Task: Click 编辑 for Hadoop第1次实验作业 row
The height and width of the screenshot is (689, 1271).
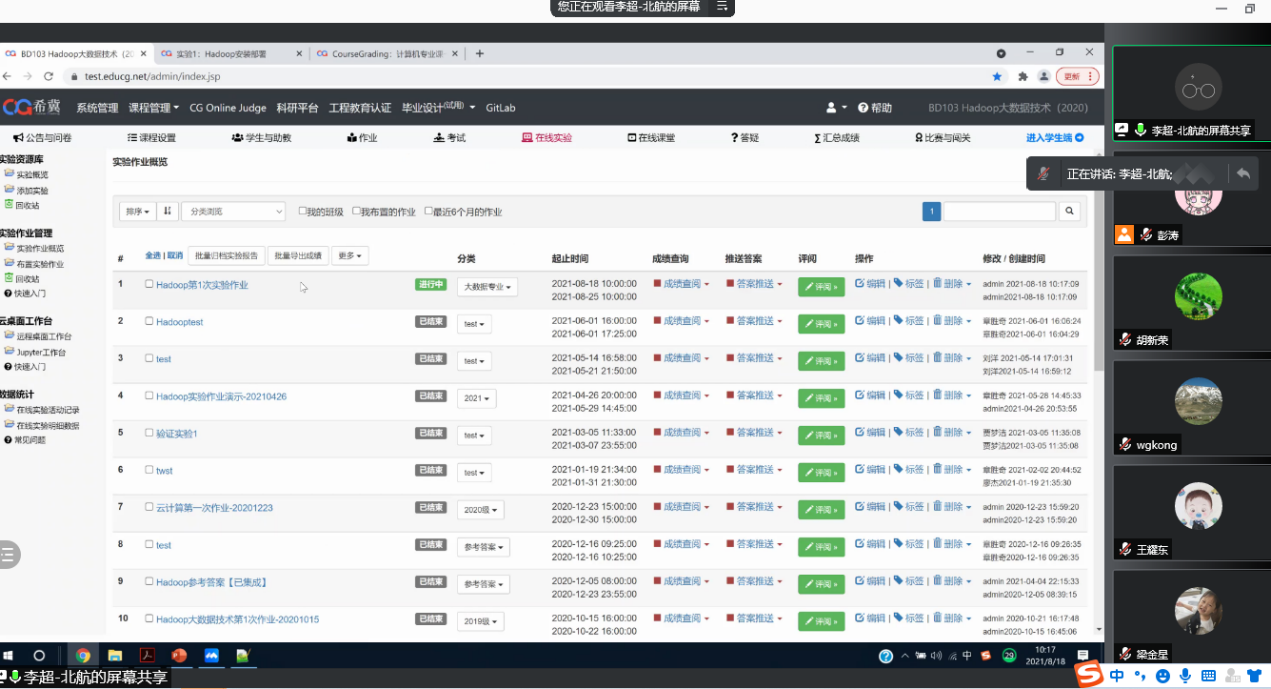Action: [870, 284]
